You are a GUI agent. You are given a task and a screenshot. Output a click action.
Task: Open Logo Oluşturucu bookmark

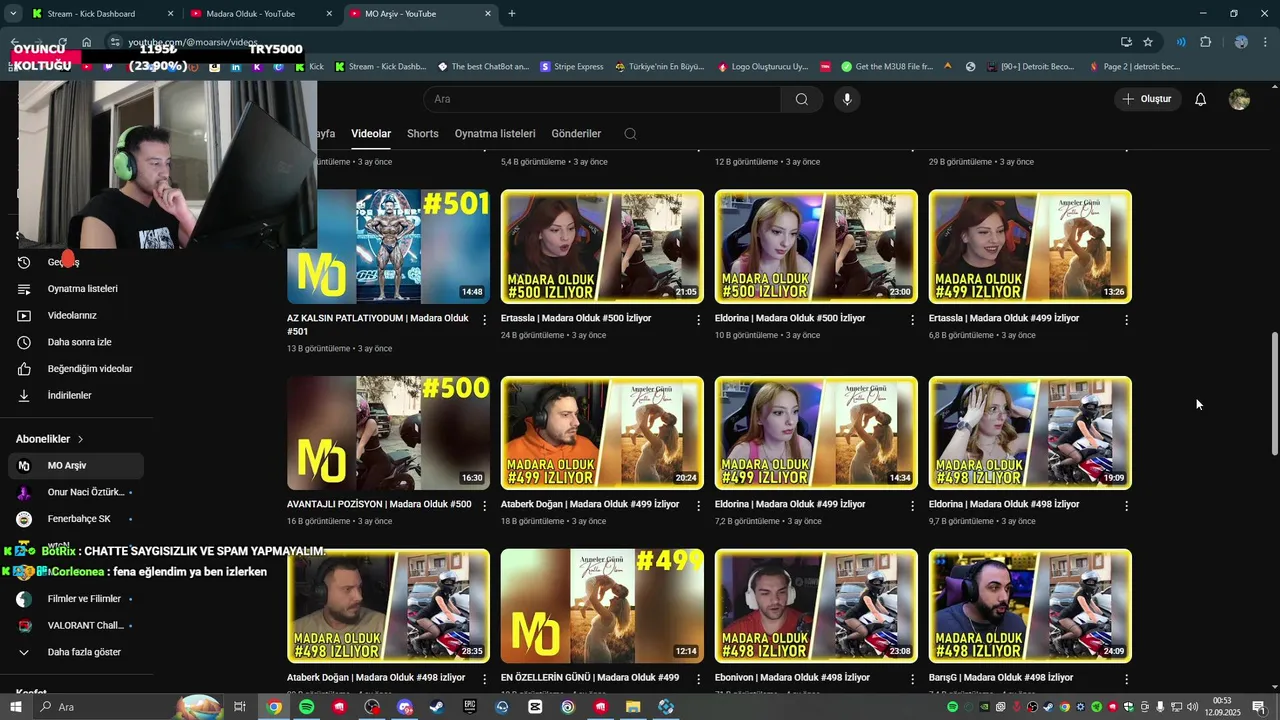pyautogui.click(x=762, y=67)
